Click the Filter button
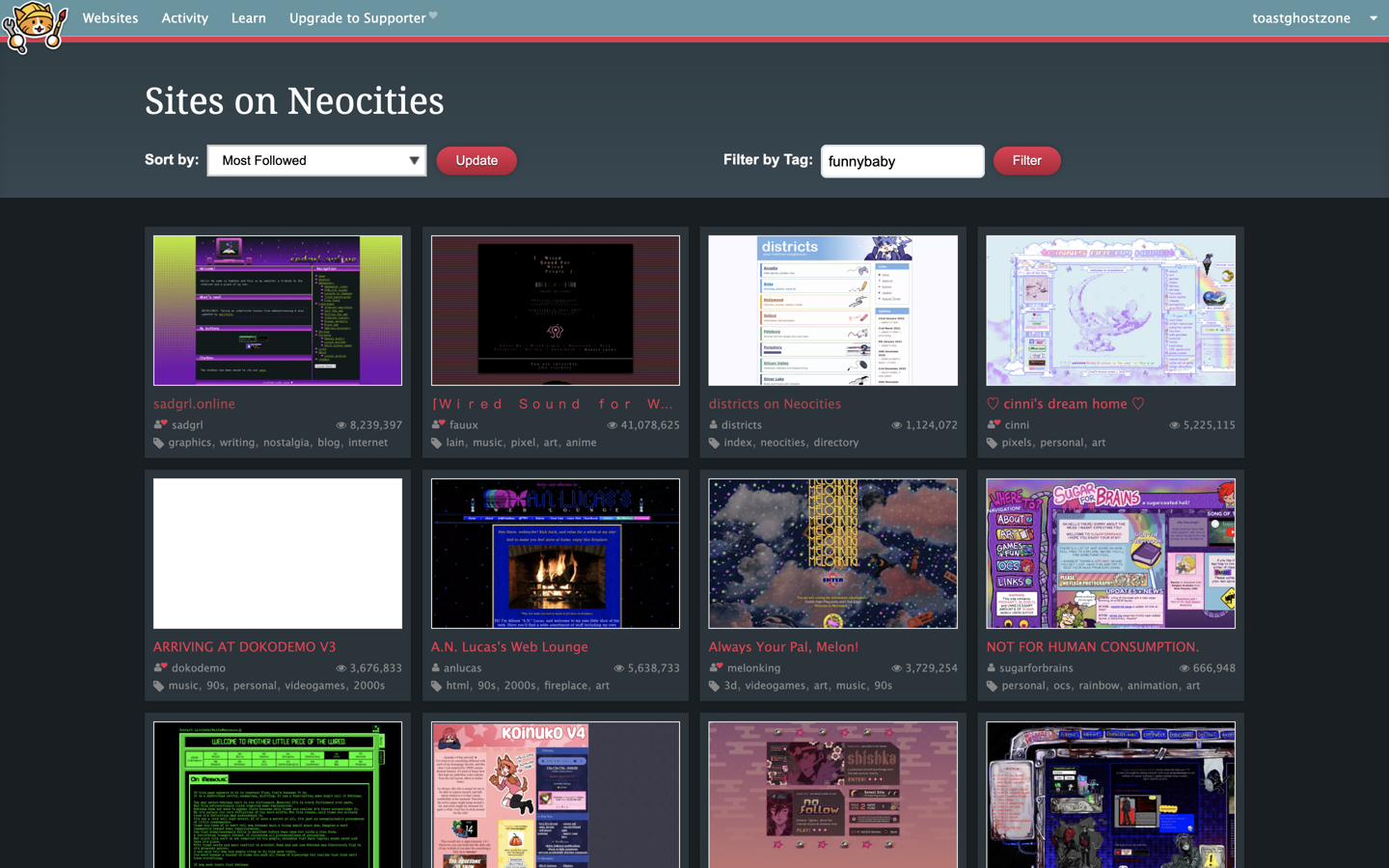The height and width of the screenshot is (868, 1389). pos(1026,160)
